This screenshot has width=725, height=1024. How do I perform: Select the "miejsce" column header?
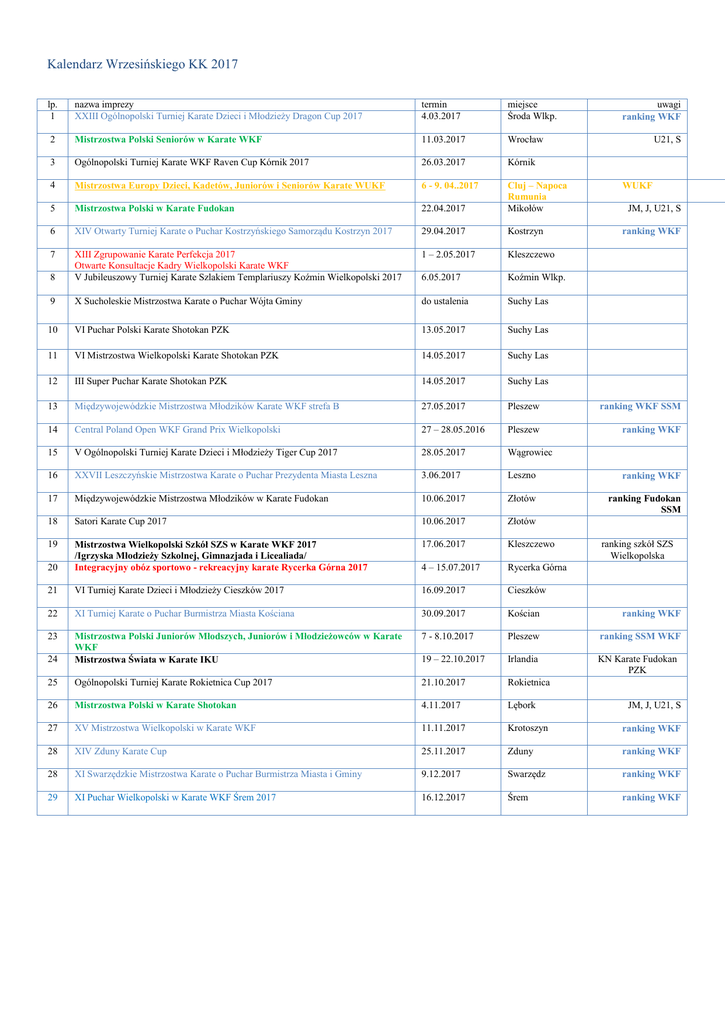[x=522, y=104]
